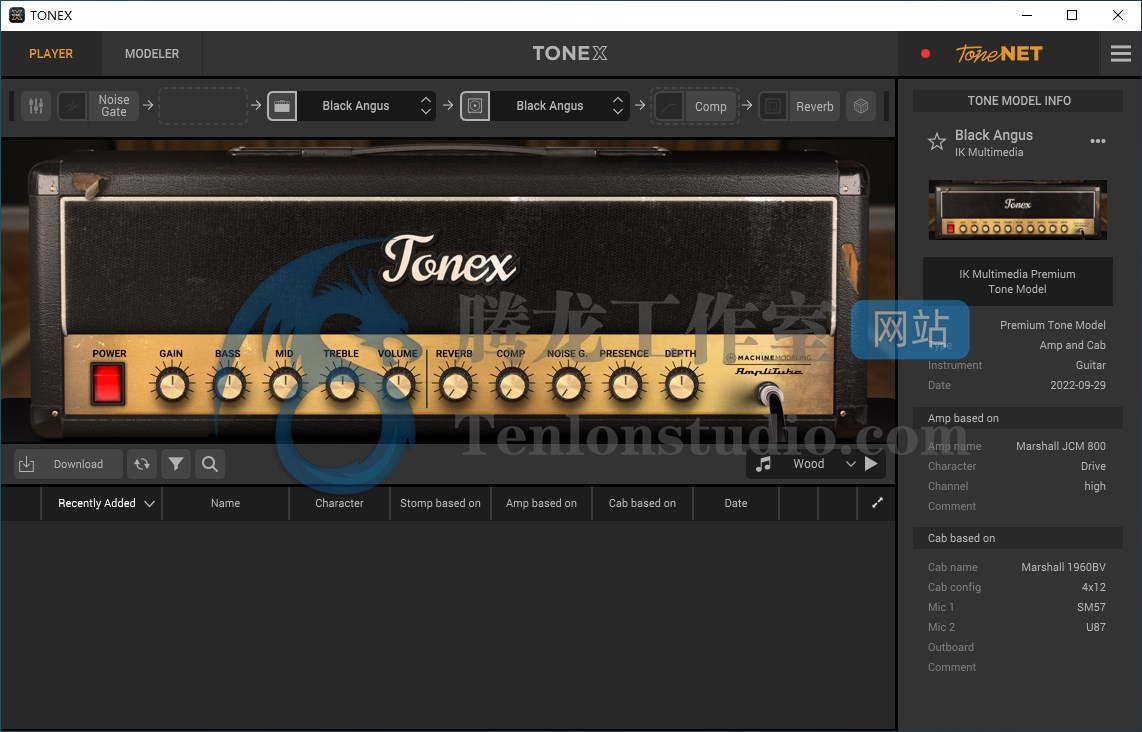Click the REVERB knob
The height and width of the screenshot is (732, 1142).
tap(454, 384)
